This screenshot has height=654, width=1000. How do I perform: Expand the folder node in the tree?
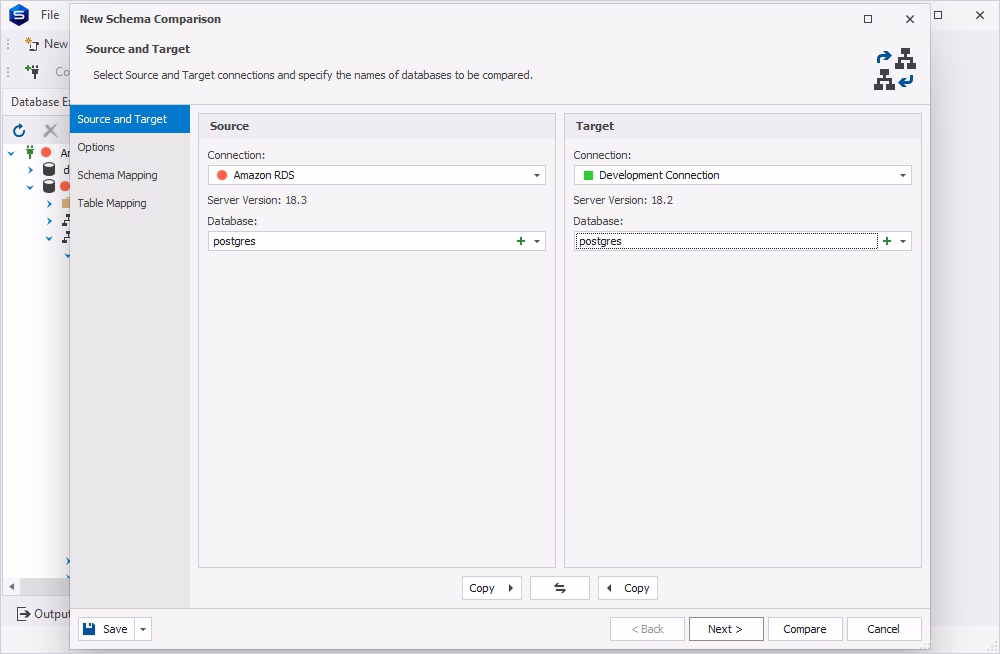49,204
